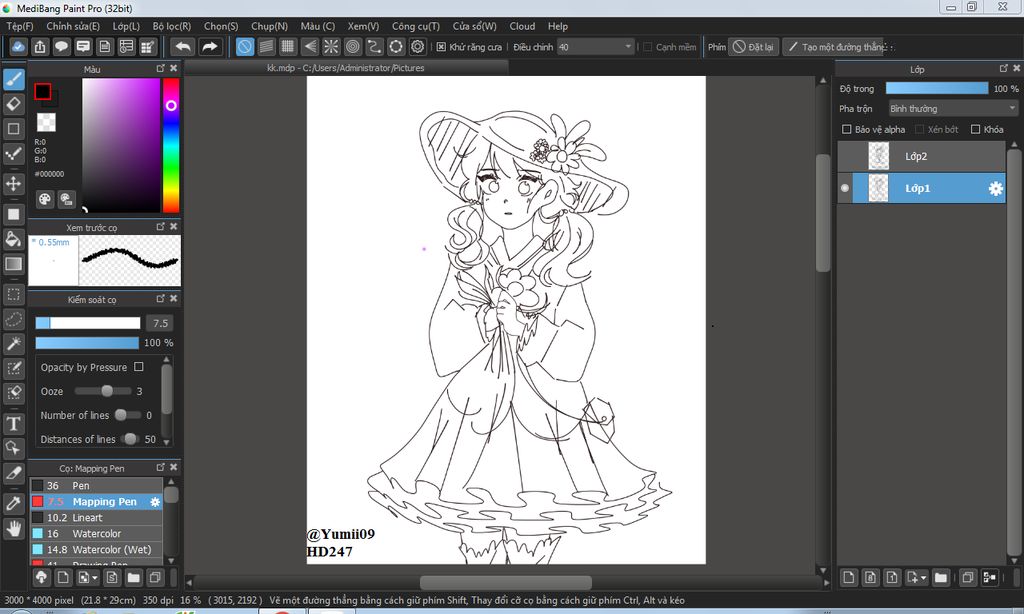Click the foreground black color swatch

(x=42, y=91)
